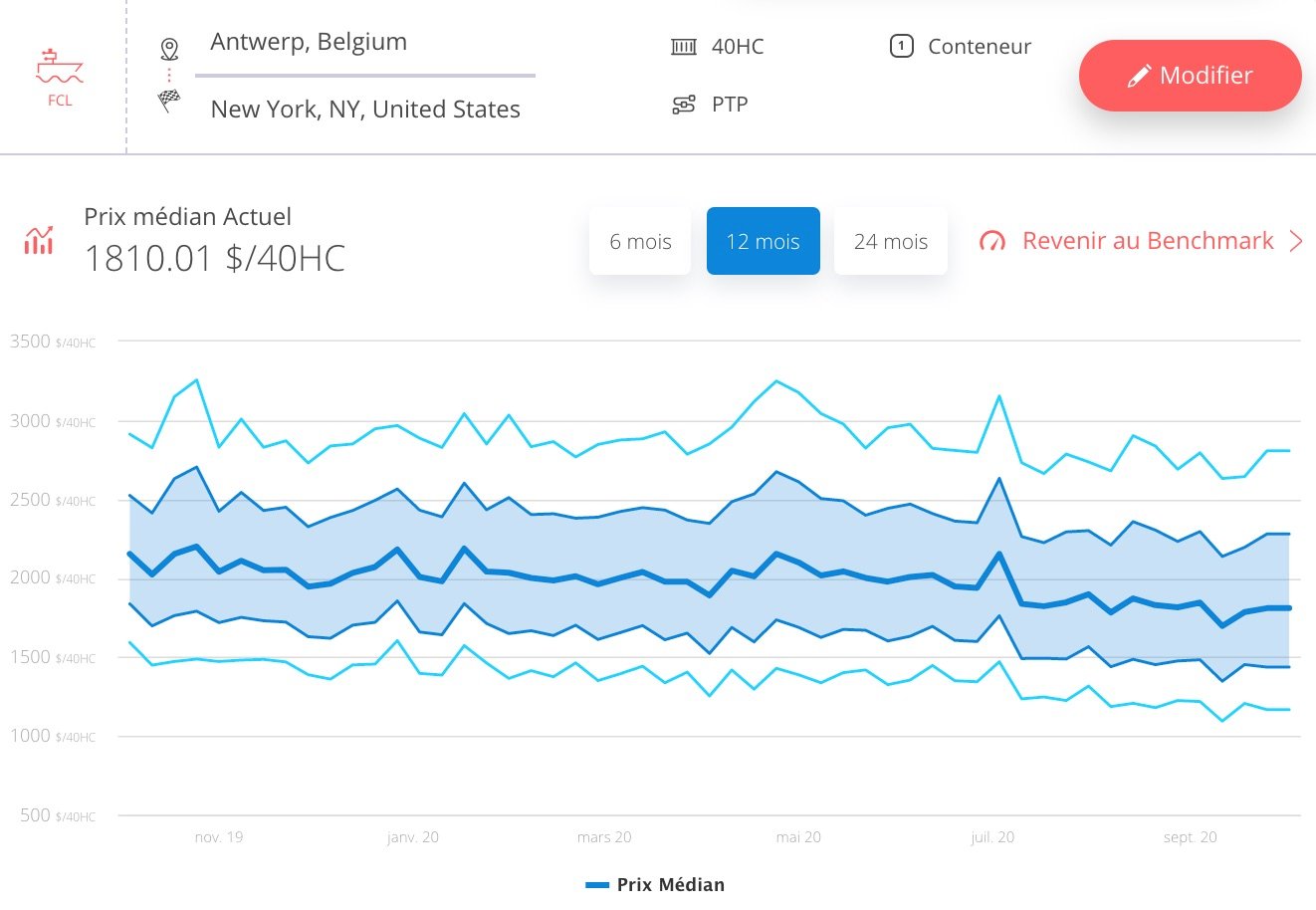Select the 6 mois period
The height and width of the screenshot is (910, 1316).
tap(640, 241)
